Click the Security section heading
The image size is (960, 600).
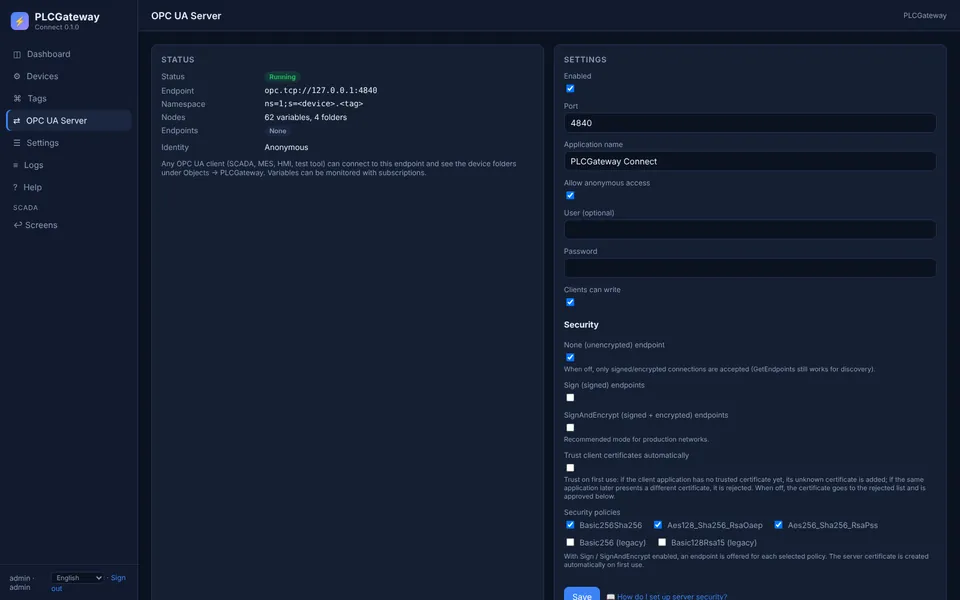pyautogui.click(x=581, y=325)
